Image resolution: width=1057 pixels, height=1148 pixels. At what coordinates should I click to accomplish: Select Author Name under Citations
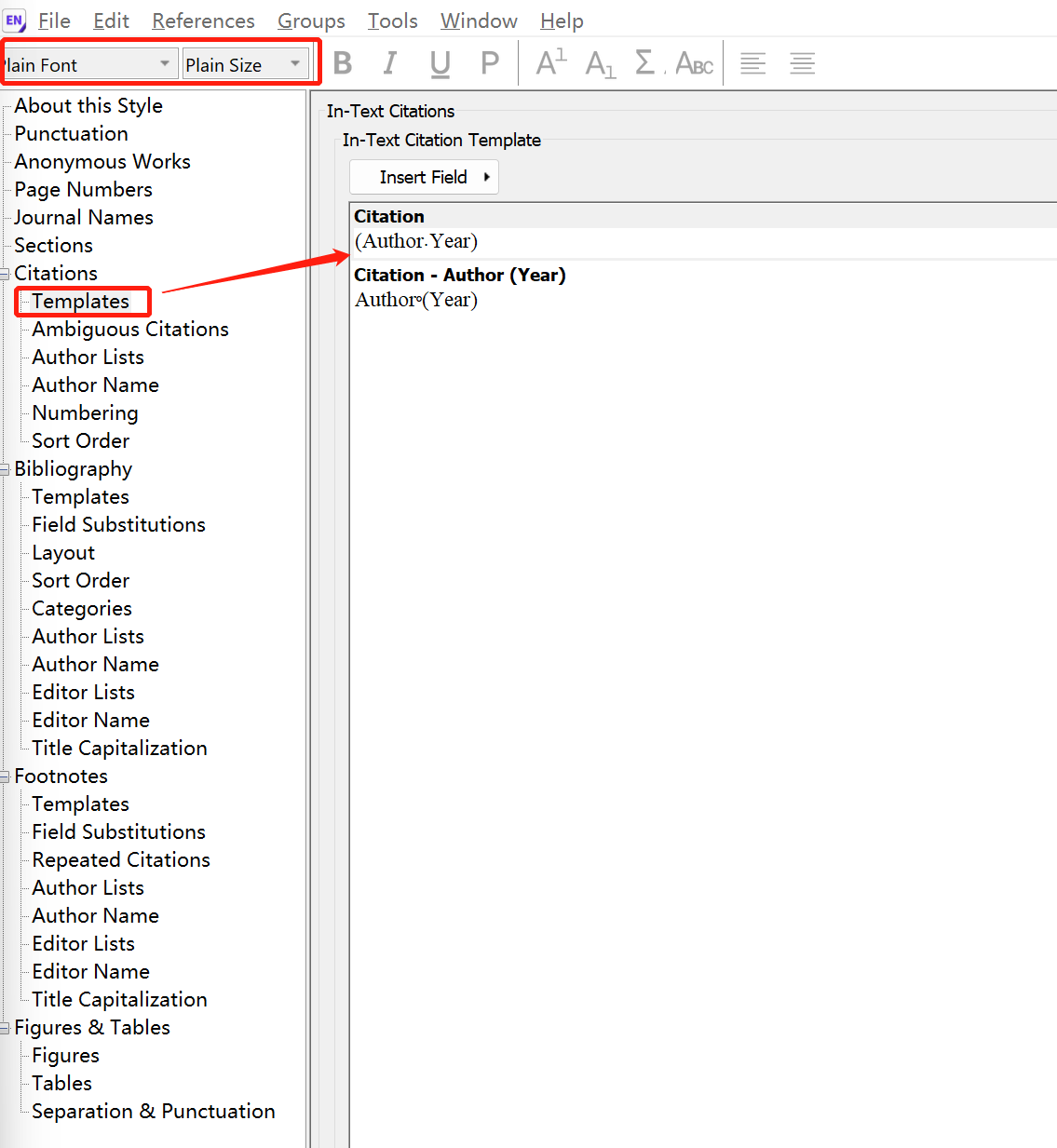pyautogui.click(x=95, y=385)
